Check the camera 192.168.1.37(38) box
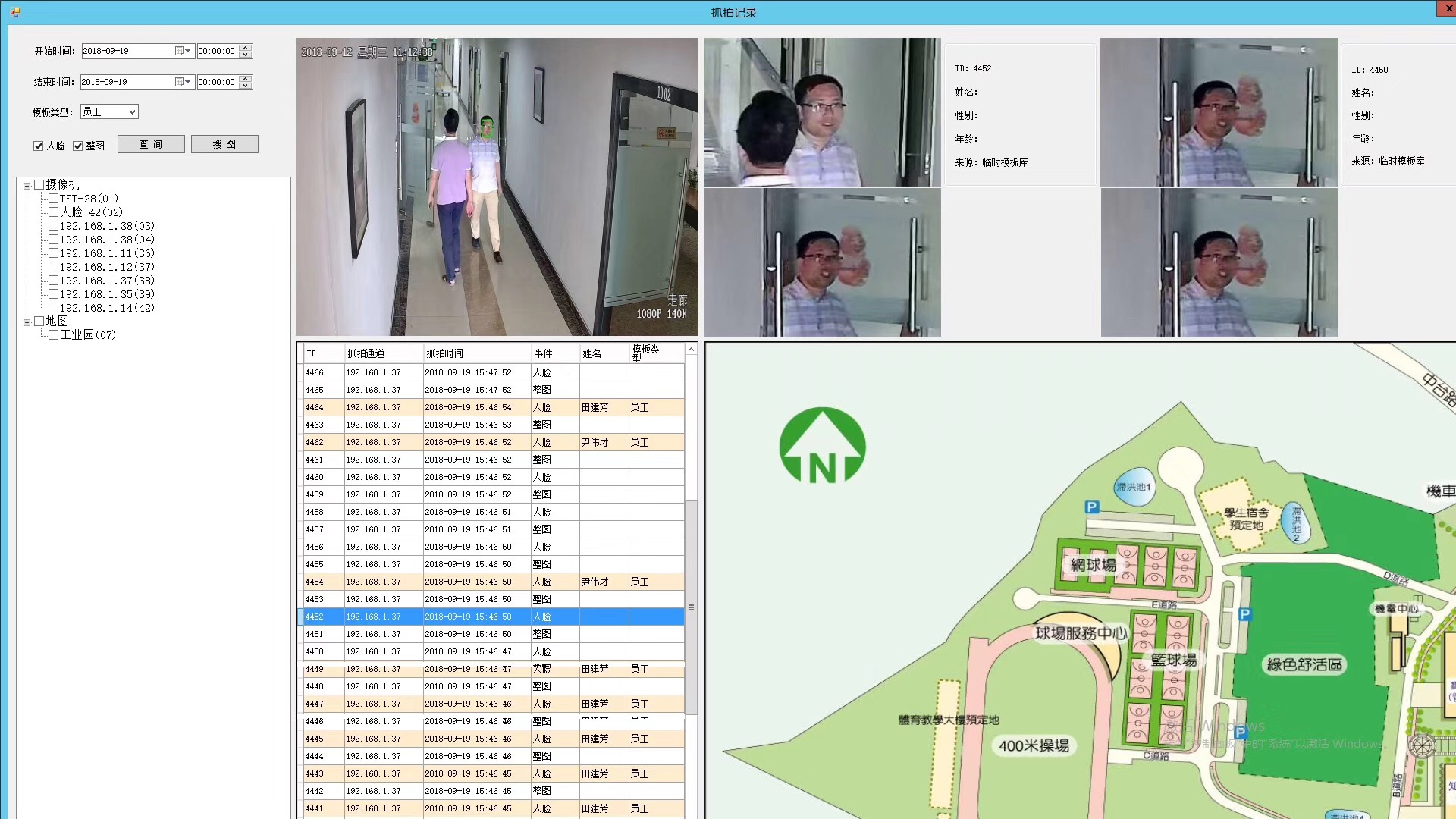 [x=53, y=281]
